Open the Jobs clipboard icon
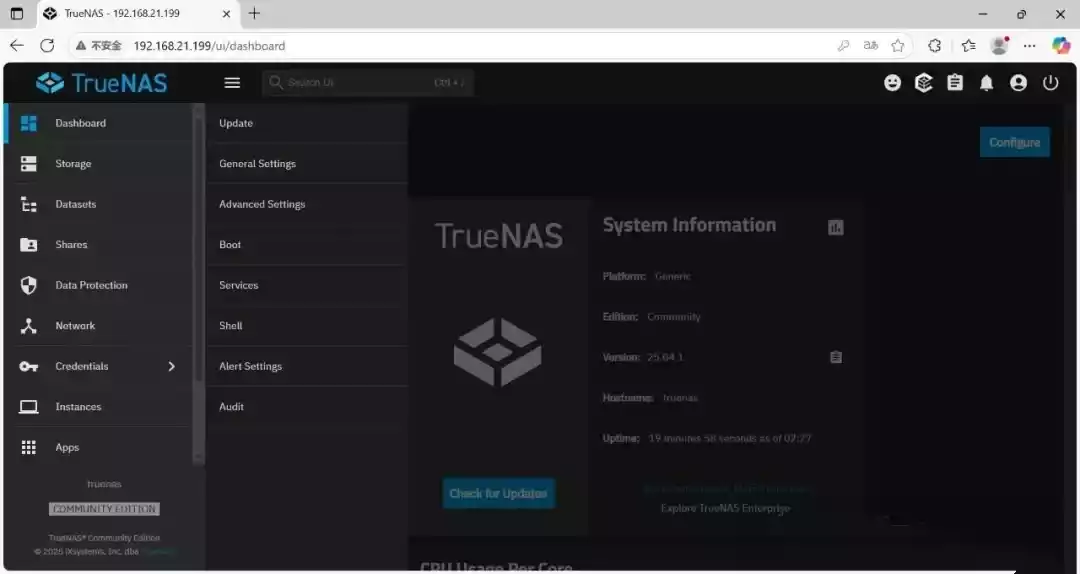1080x574 pixels. pyautogui.click(x=955, y=83)
